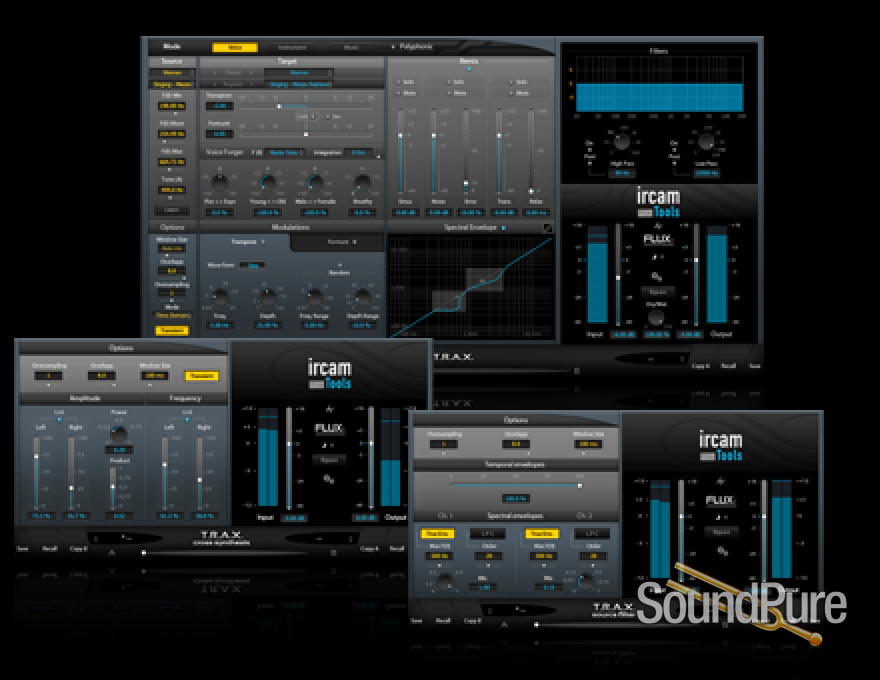This screenshot has height=680, width=880.
Task: Open the Wave Form dropdown in Modulations
Action: click(x=253, y=265)
